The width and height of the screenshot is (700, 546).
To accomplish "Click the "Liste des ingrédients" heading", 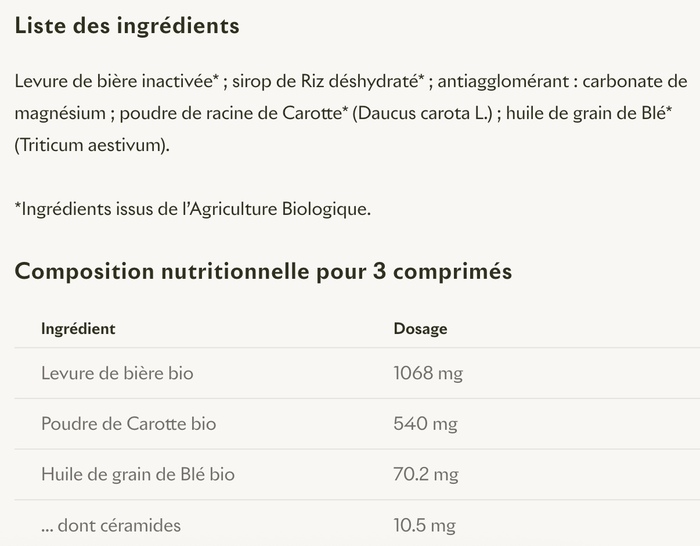I will click(127, 26).
